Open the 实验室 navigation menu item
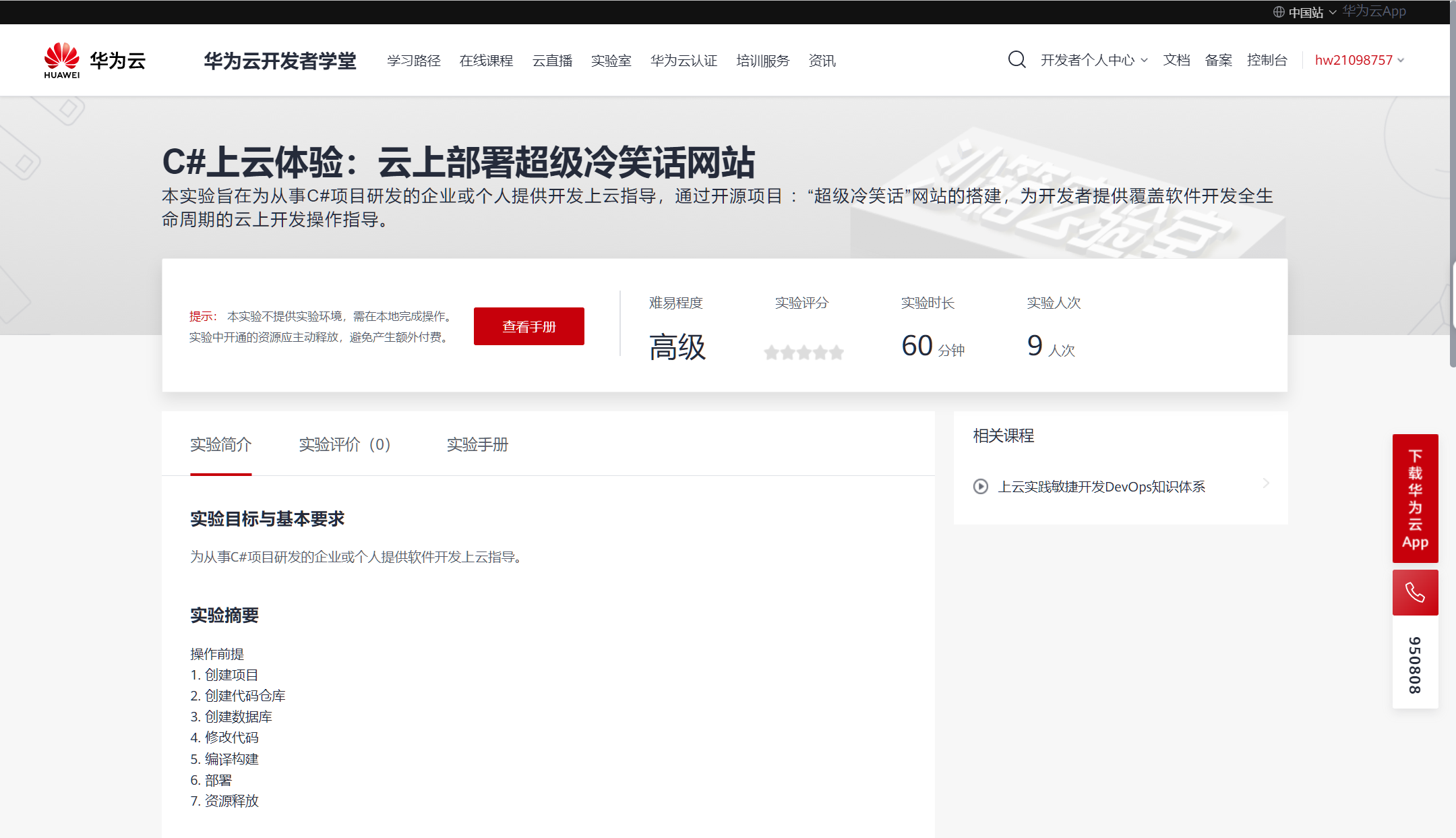1456x838 pixels. pos(611,61)
